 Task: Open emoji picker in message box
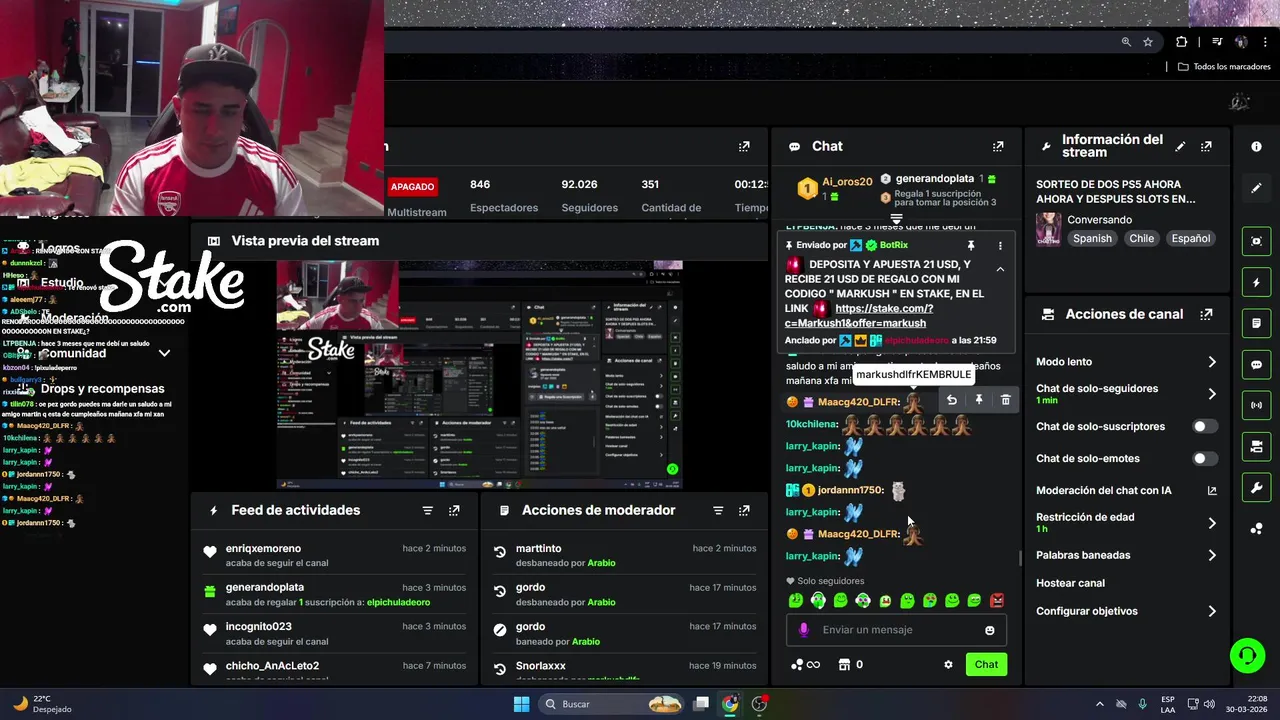click(990, 630)
